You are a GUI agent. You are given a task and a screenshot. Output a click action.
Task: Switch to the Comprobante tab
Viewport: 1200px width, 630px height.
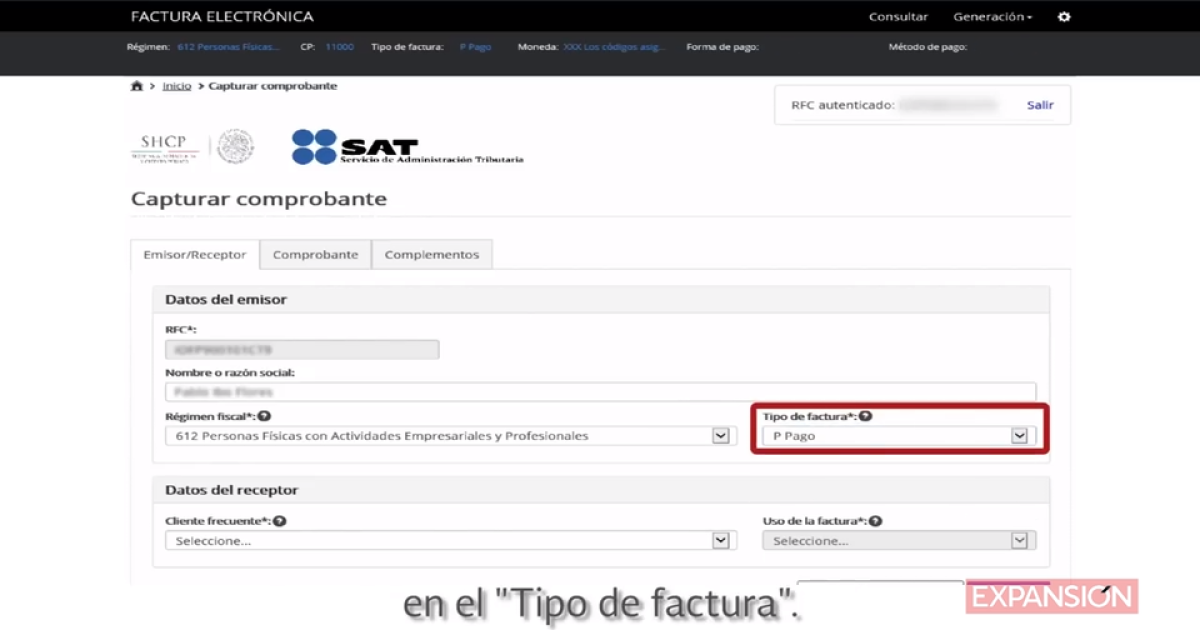pyautogui.click(x=315, y=254)
